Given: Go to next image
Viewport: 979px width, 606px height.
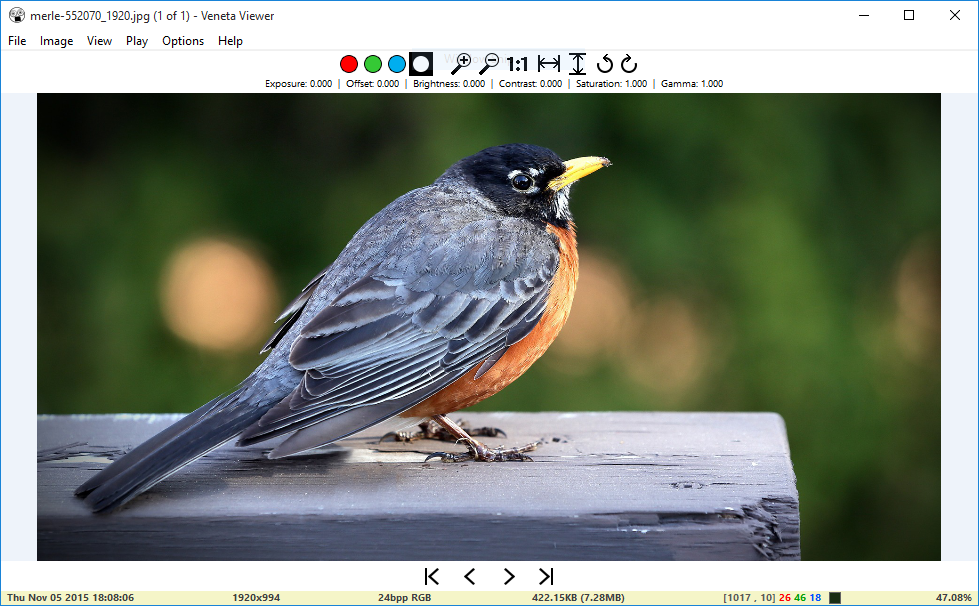Looking at the screenshot, I should coord(509,576).
